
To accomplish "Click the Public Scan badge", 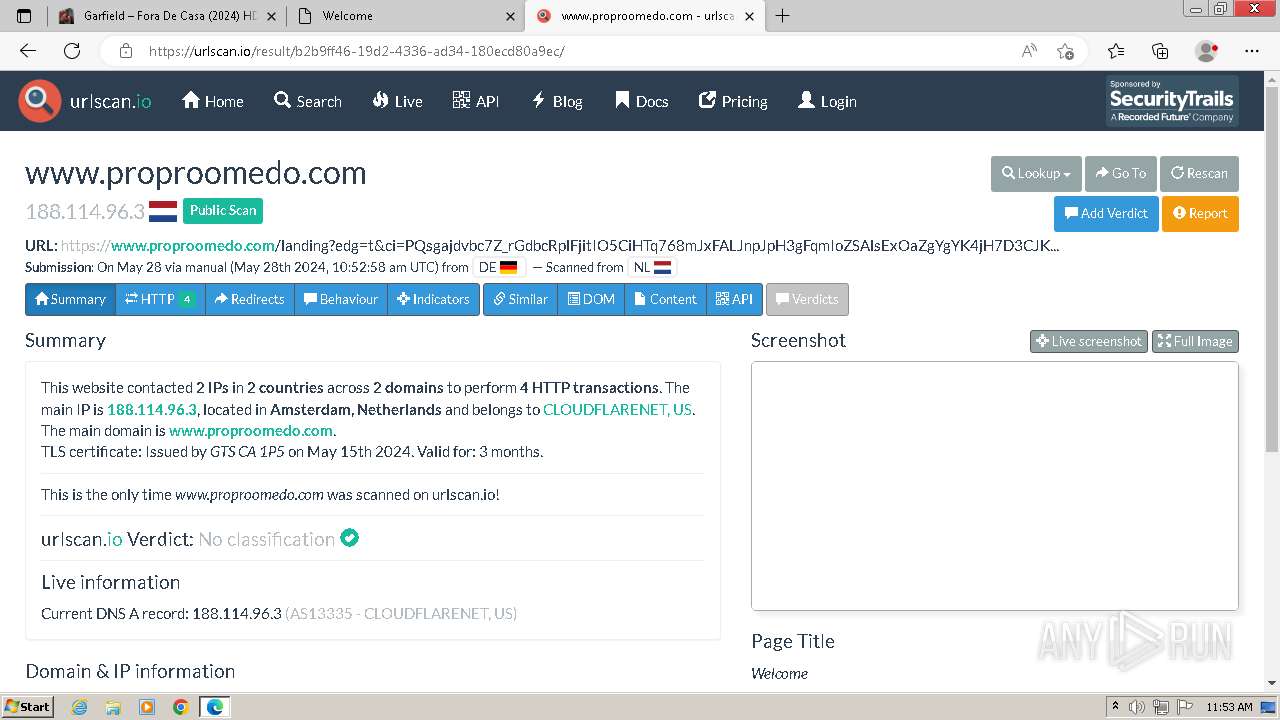I will tap(223, 210).
